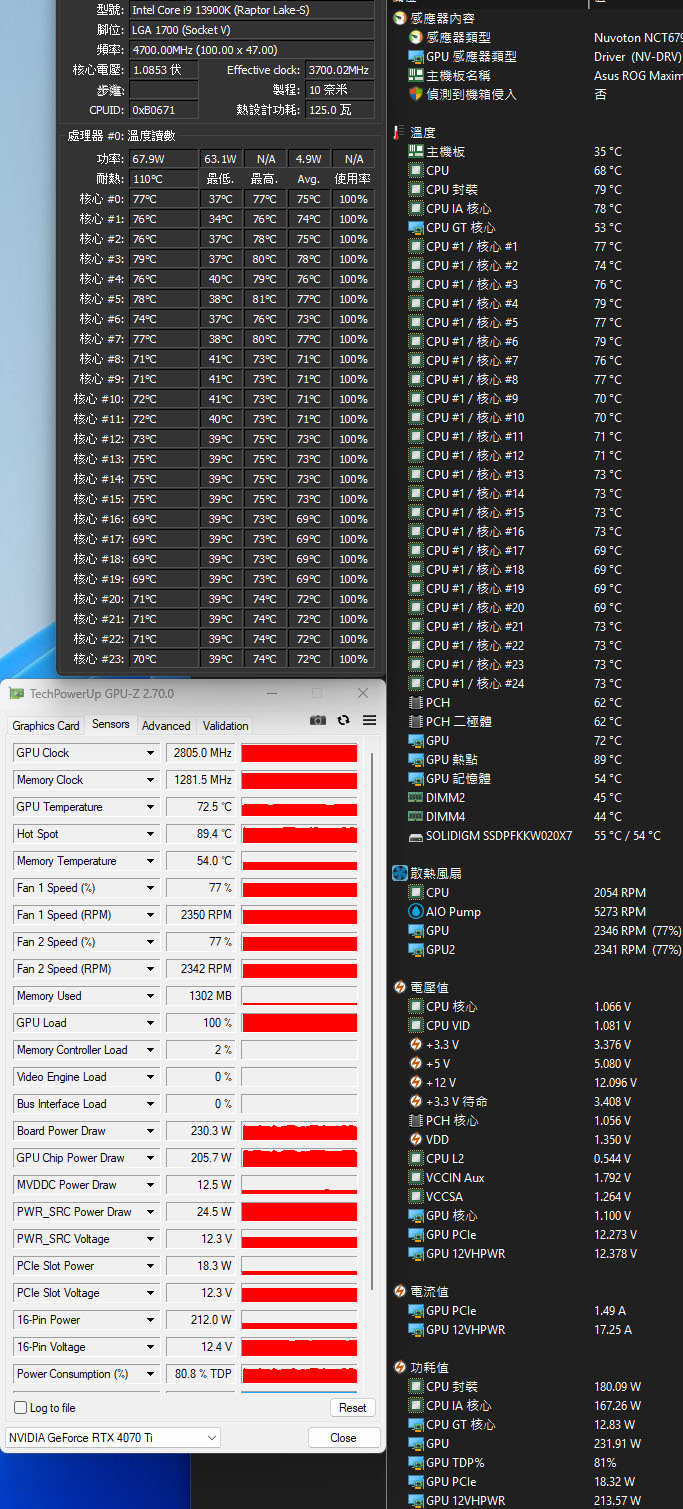Open the 16-Pin Voltage sensor dropdown

click(151, 1347)
